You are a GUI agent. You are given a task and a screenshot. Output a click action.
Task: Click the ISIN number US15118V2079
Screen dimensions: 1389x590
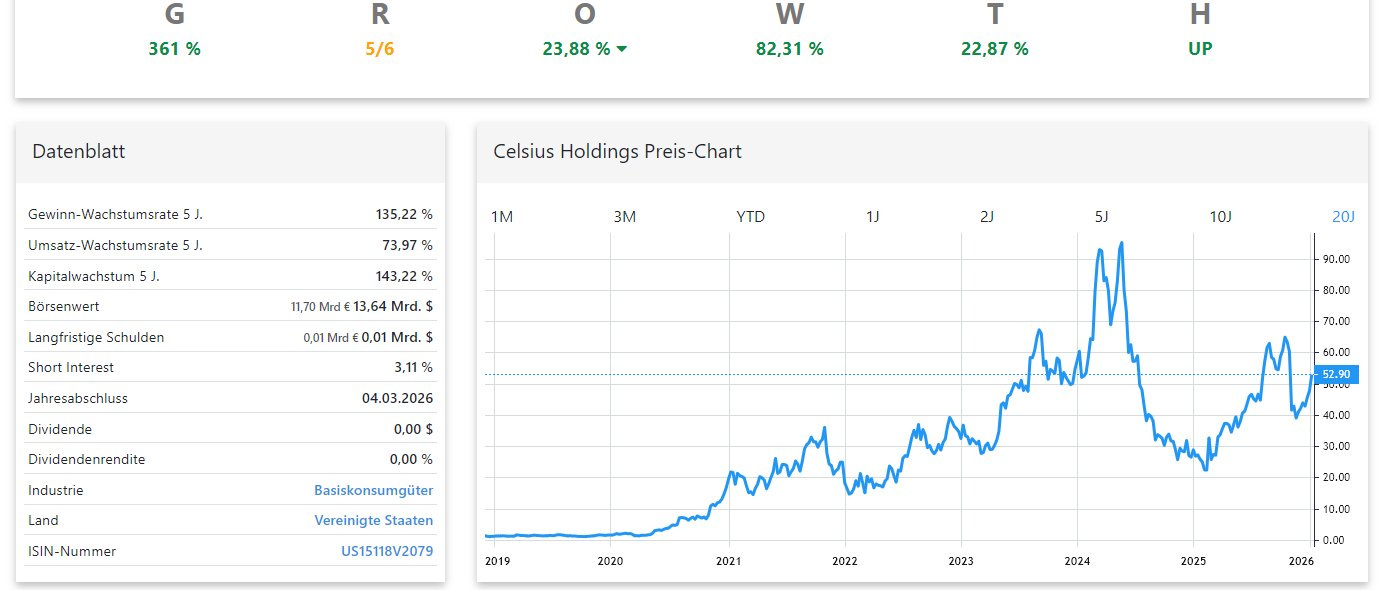click(x=386, y=551)
